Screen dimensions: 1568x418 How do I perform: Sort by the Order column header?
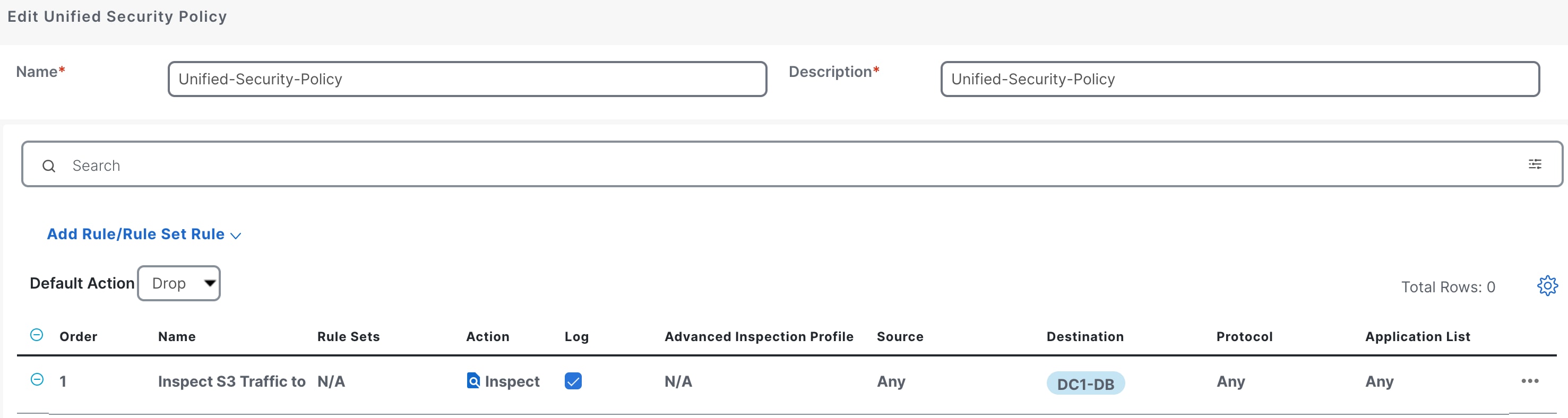point(79,336)
